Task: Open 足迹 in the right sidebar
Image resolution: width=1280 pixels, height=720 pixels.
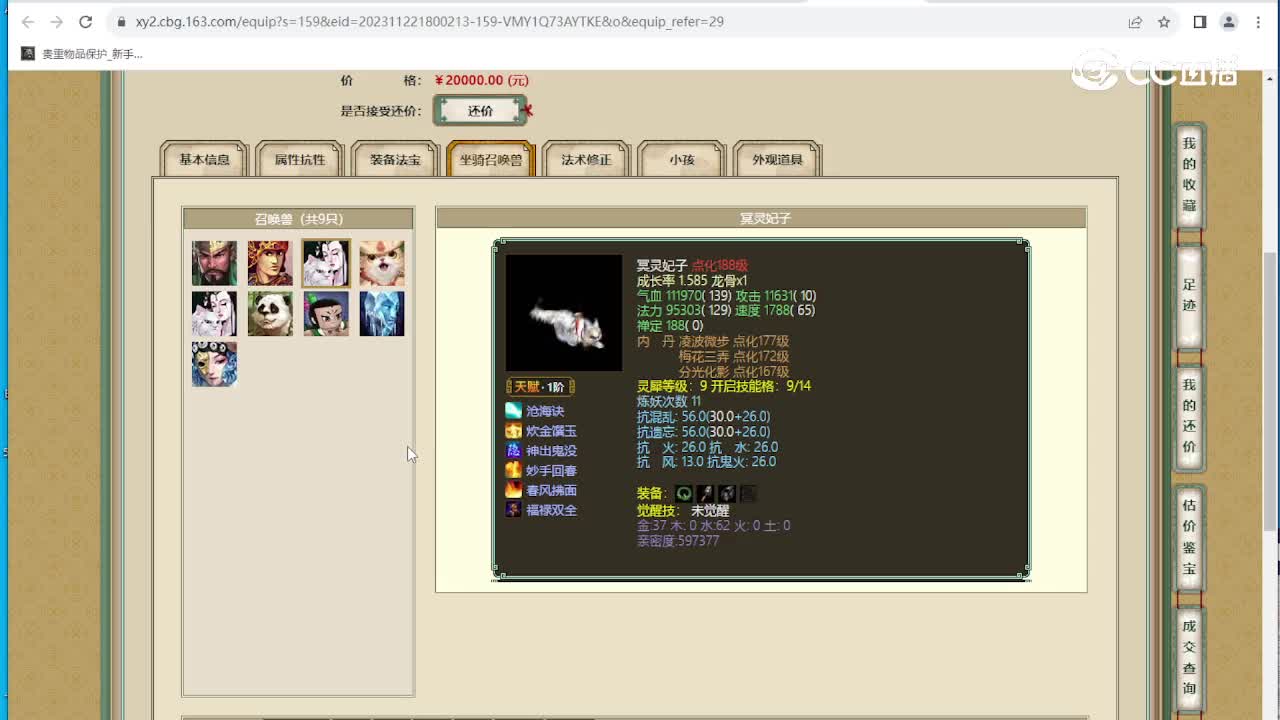Action: click(x=1189, y=297)
